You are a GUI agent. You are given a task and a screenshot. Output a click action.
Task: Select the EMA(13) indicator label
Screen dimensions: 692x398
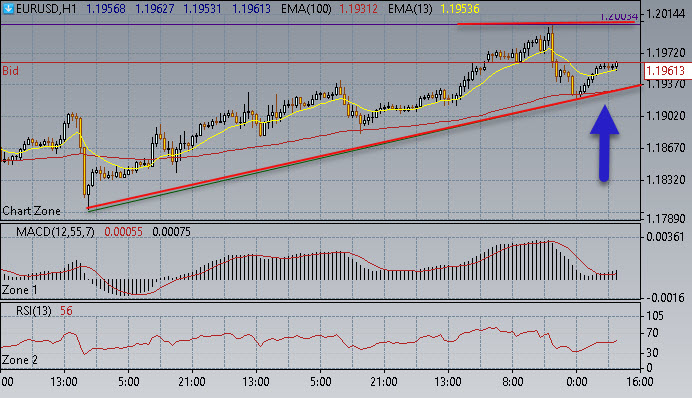point(410,9)
